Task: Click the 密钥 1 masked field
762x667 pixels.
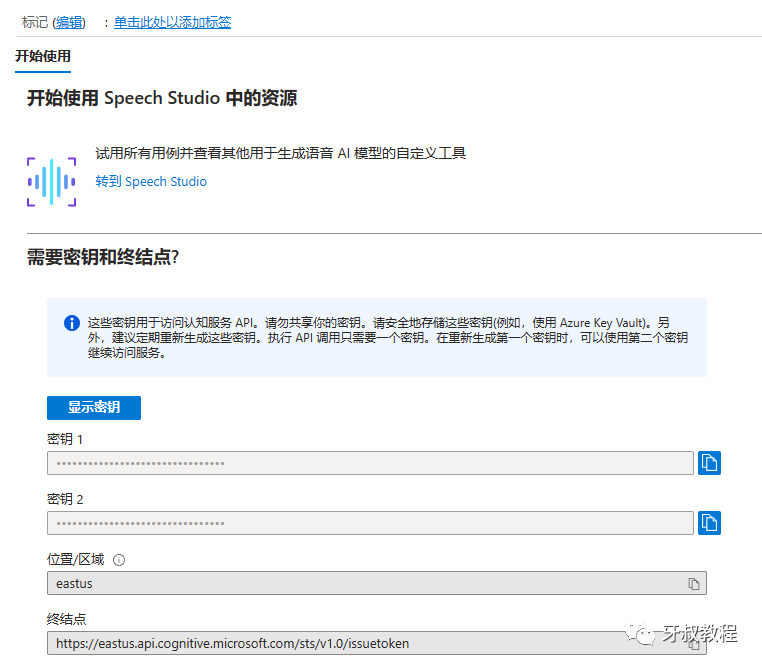Action: (370, 463)
